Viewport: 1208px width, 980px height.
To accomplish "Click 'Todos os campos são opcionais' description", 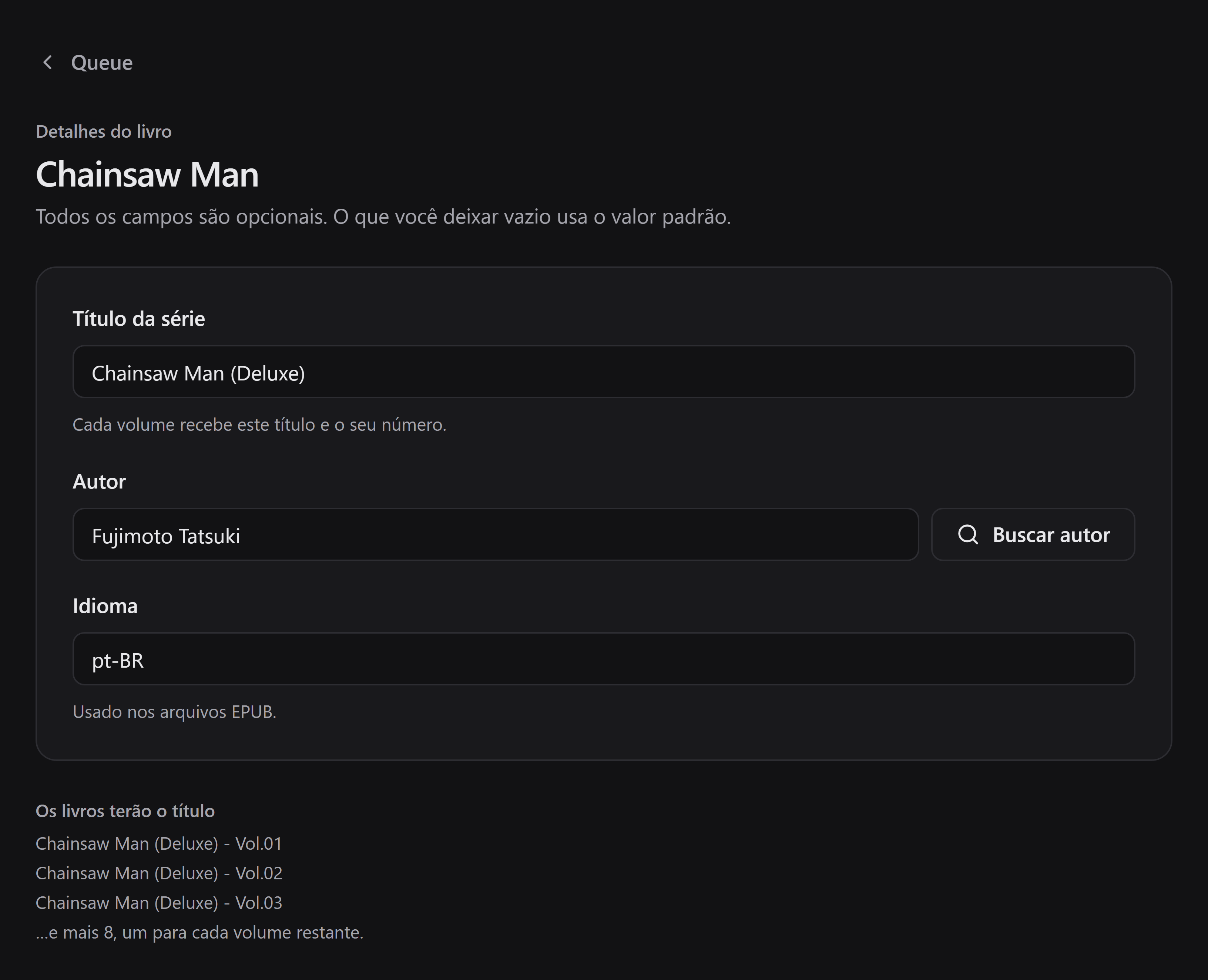I will [x=383, y=217].
